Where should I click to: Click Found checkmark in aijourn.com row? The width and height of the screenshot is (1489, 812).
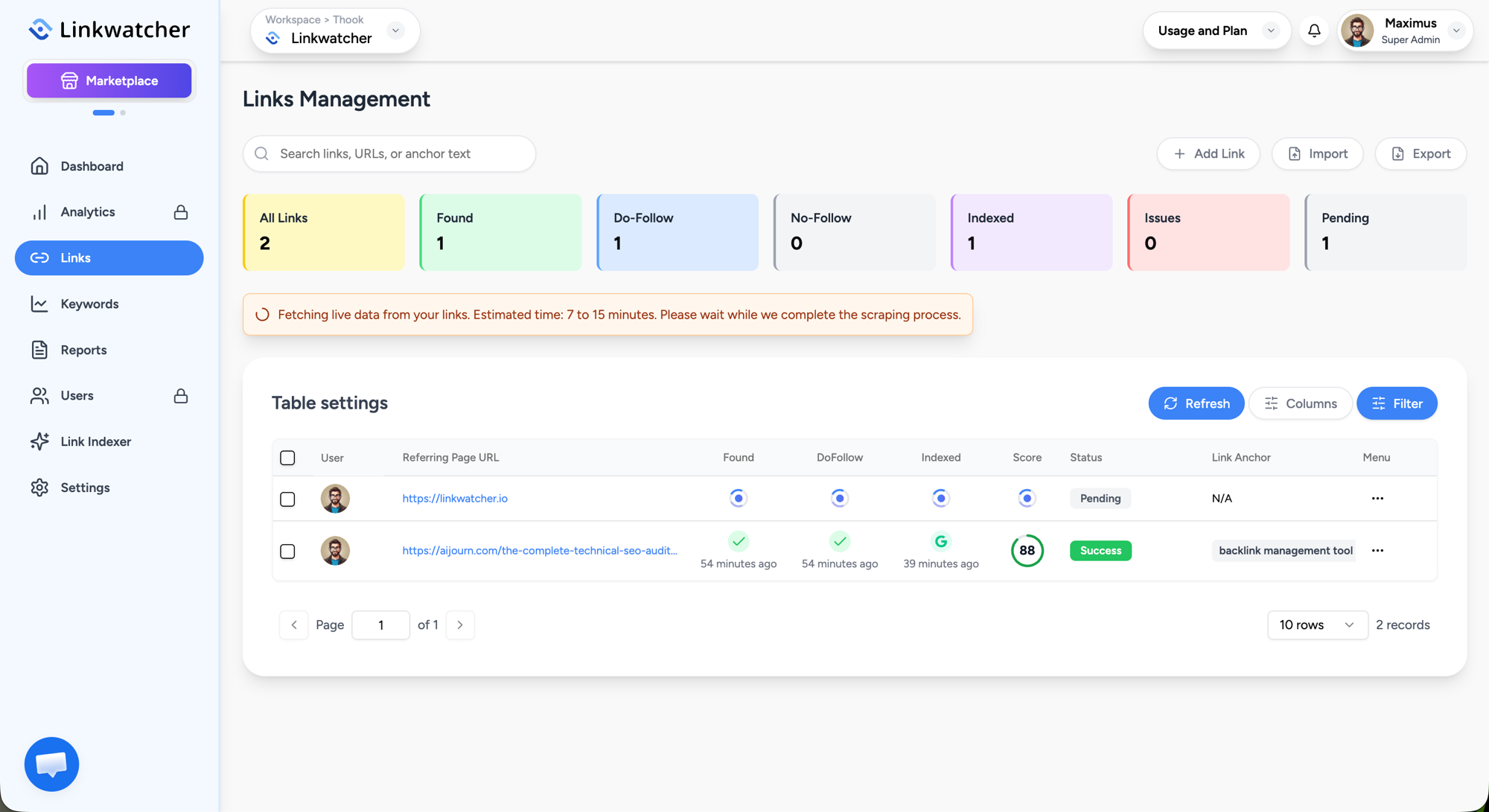tap(739, 542)
